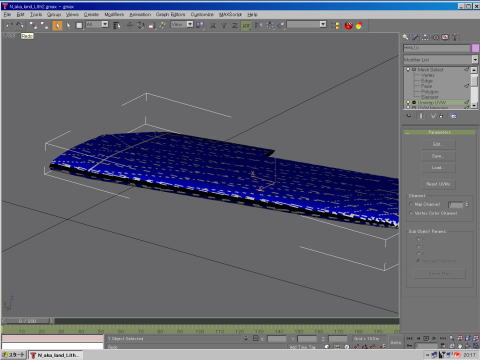Viewport: 480px width, 360px height.
Task: Toggle Show End Result under modifier stack
Action: click(x=421, y=116)
